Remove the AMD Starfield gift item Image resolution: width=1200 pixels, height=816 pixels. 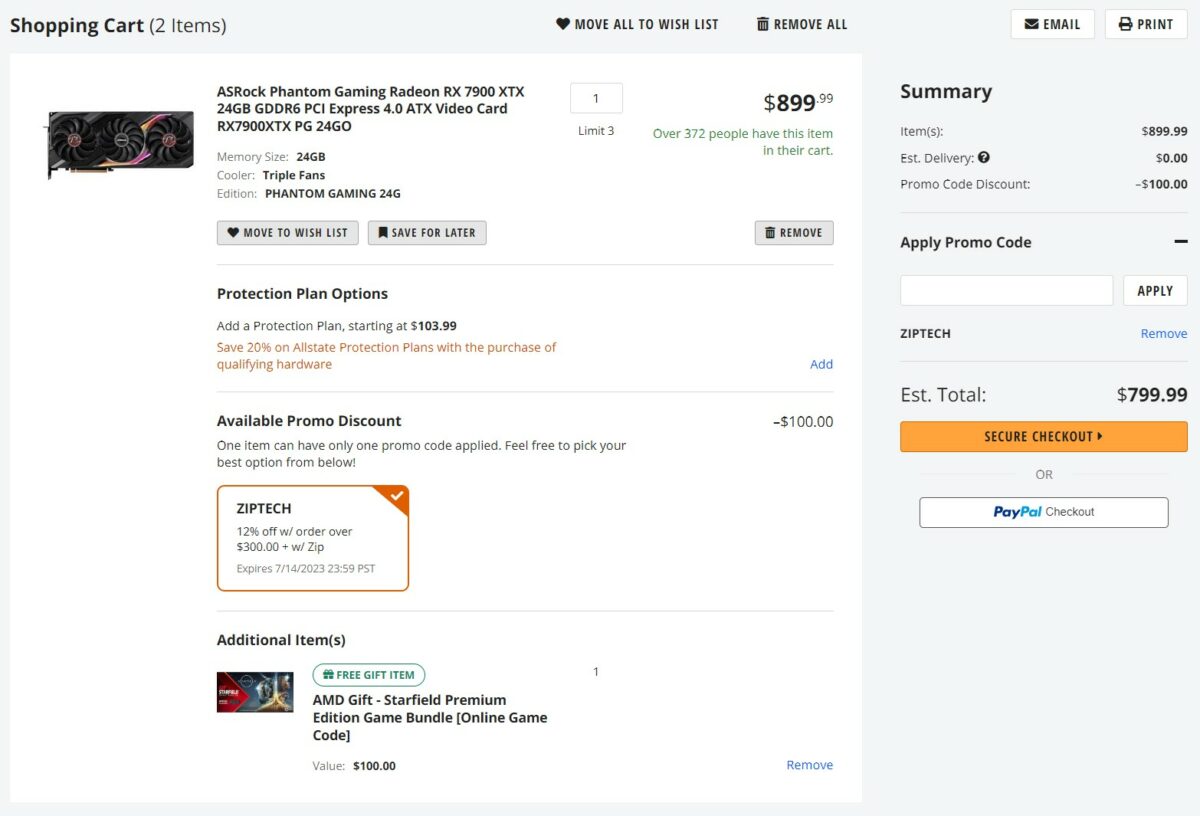pyautogui.click(x=809, y=765)
